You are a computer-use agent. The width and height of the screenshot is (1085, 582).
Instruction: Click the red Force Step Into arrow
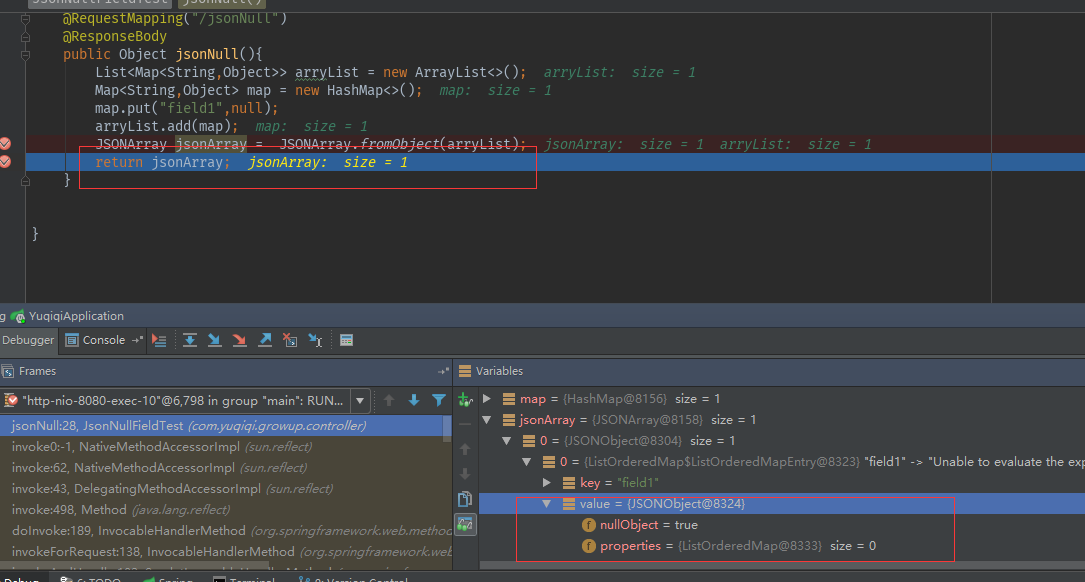coord(239,340)
